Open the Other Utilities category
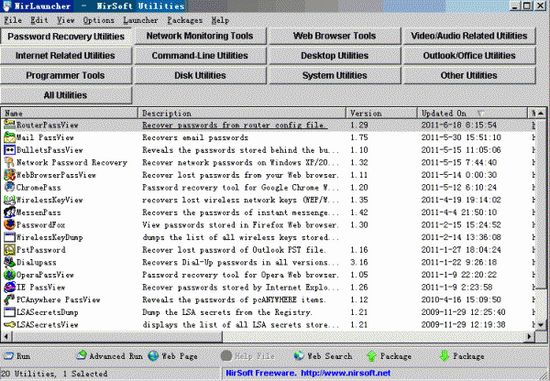Image resolution: width=550 pixels, height=381 pixels. [469, 75]
